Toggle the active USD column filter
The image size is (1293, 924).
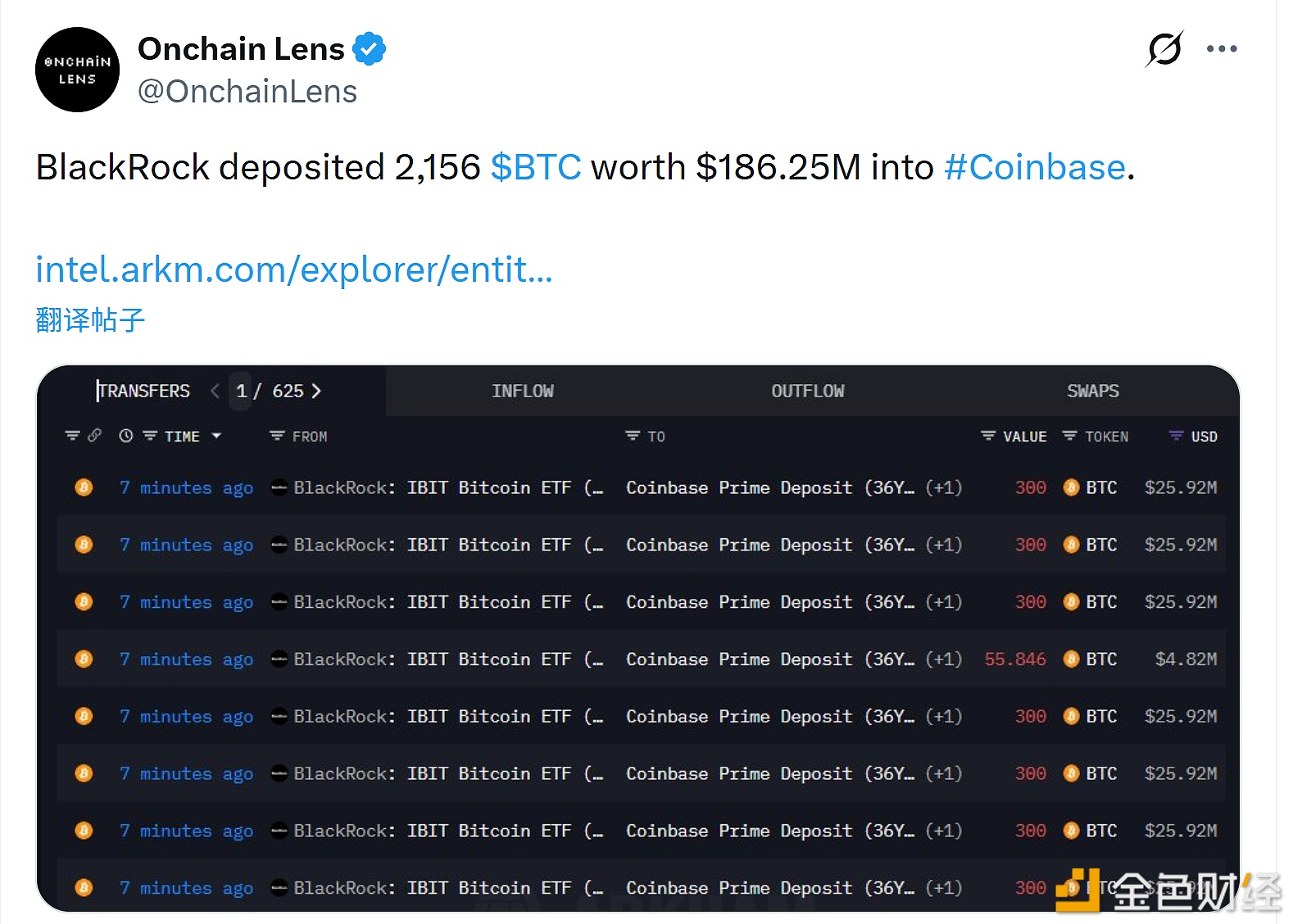tap(1177, 437)
